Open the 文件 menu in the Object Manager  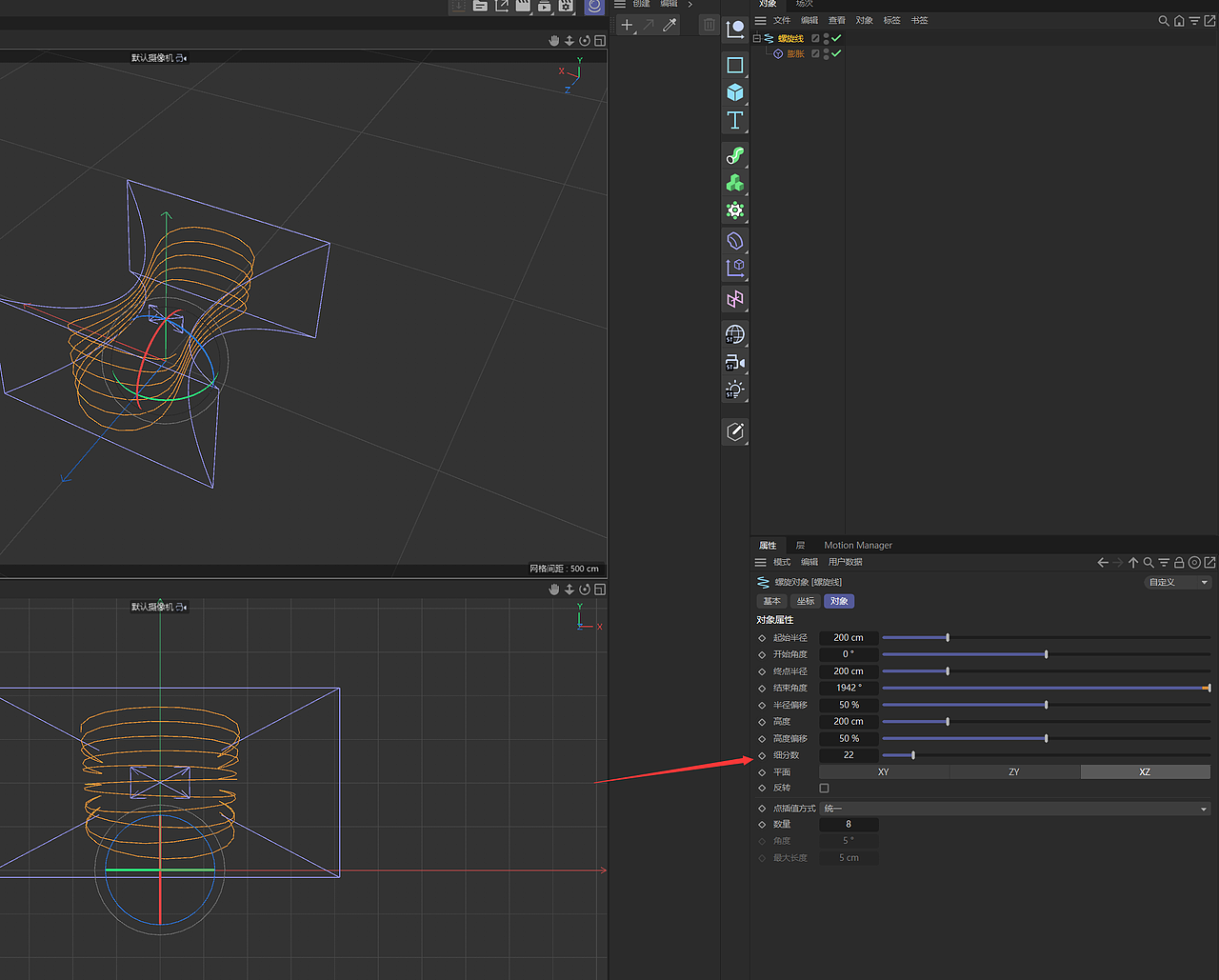(x=782, y=19)
